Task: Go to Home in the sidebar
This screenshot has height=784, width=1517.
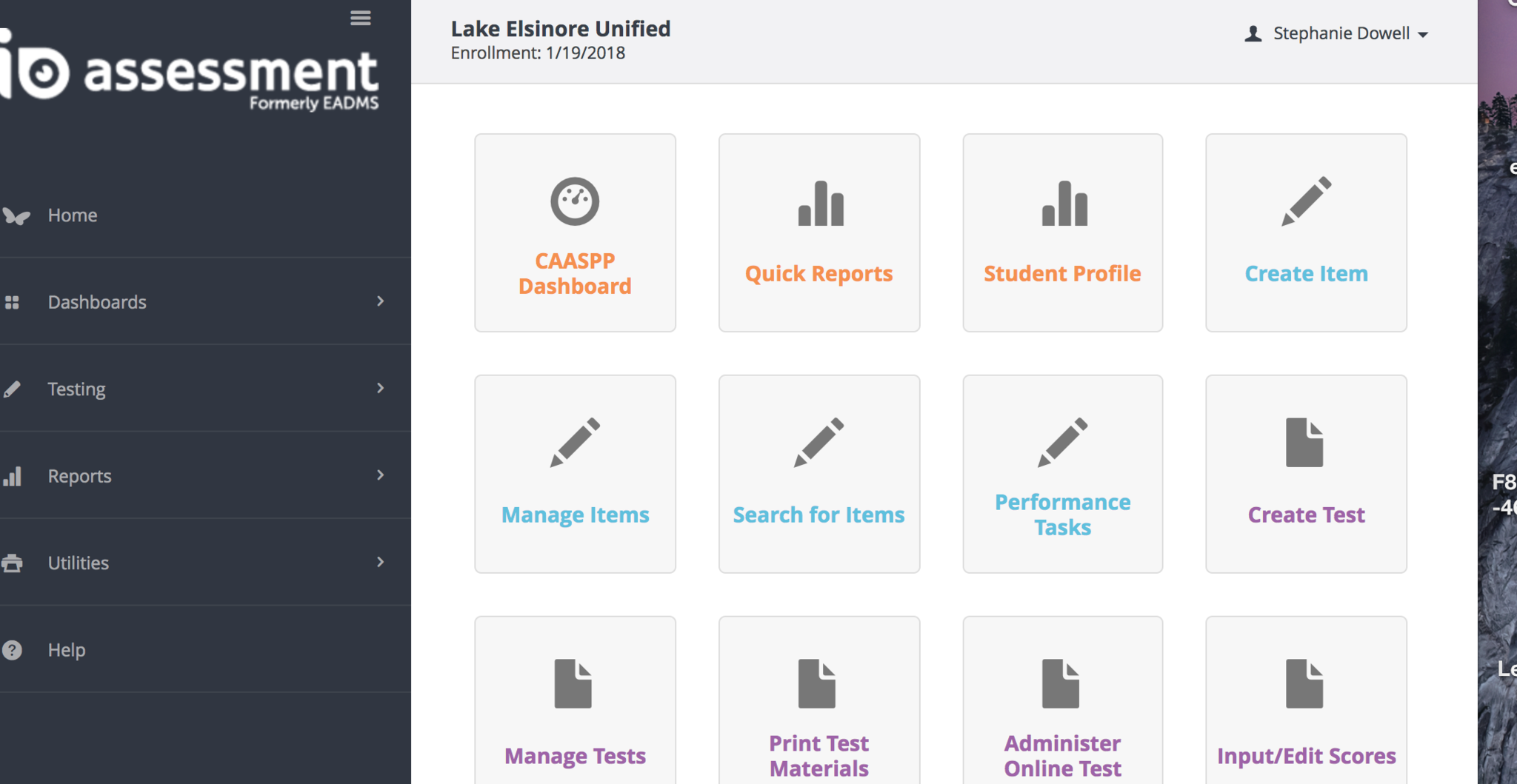Action: pyautogui.click(x=73, y=215)
